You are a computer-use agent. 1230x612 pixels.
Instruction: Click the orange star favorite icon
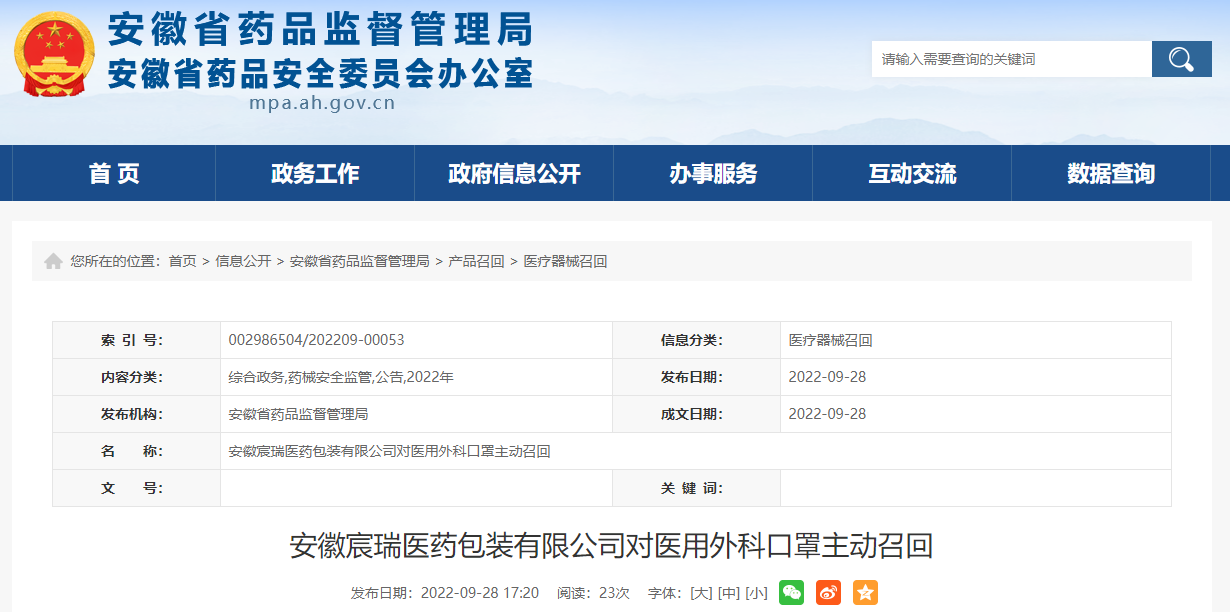point(865,592)
